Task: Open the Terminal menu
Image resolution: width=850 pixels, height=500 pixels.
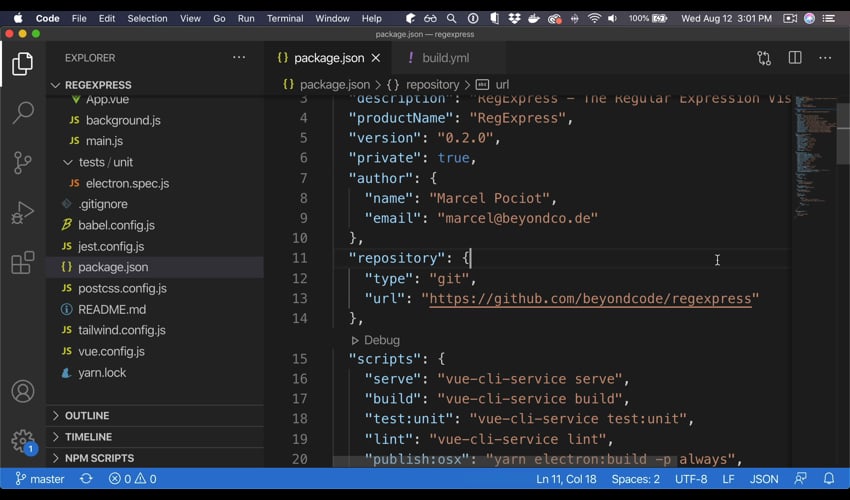Action: [x=285, y=18]
